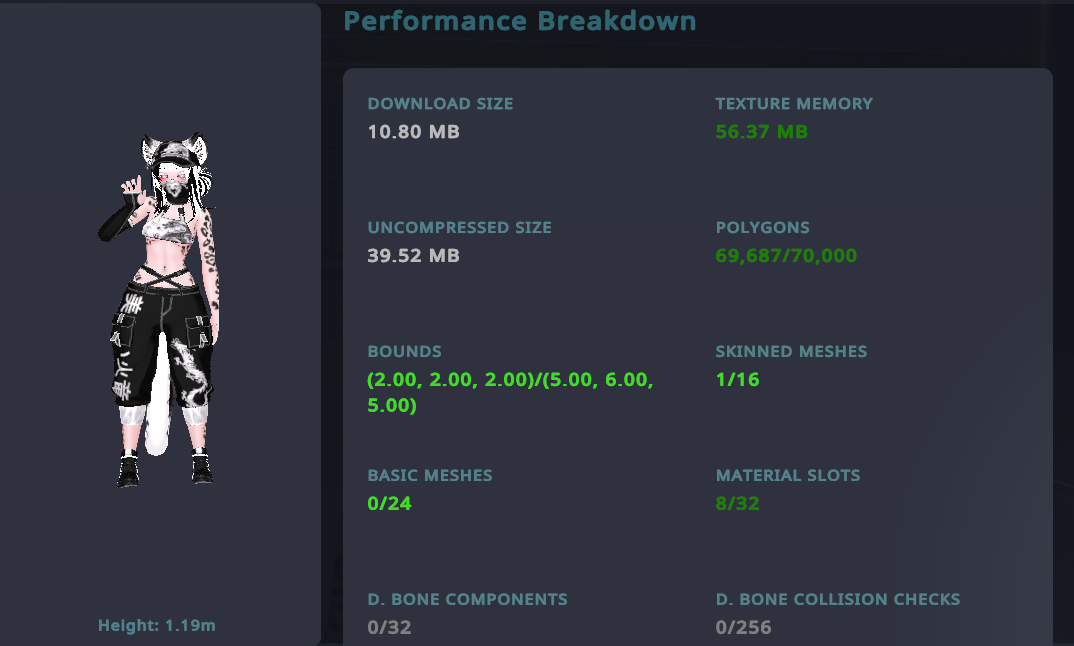
Task: Click the 0/24 basic meshes value
Action: [390, 504]
